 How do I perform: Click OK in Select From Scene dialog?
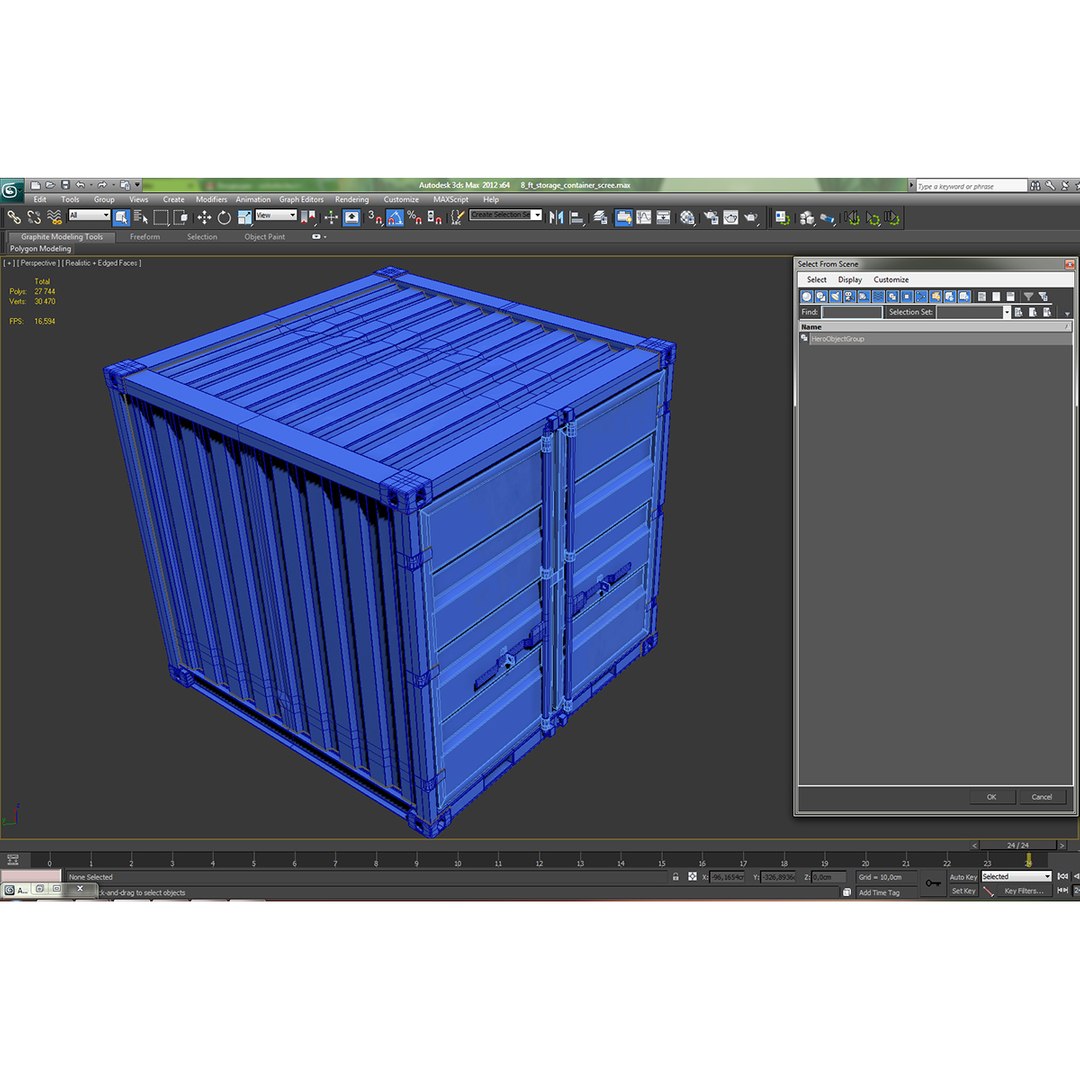[992, 797]
